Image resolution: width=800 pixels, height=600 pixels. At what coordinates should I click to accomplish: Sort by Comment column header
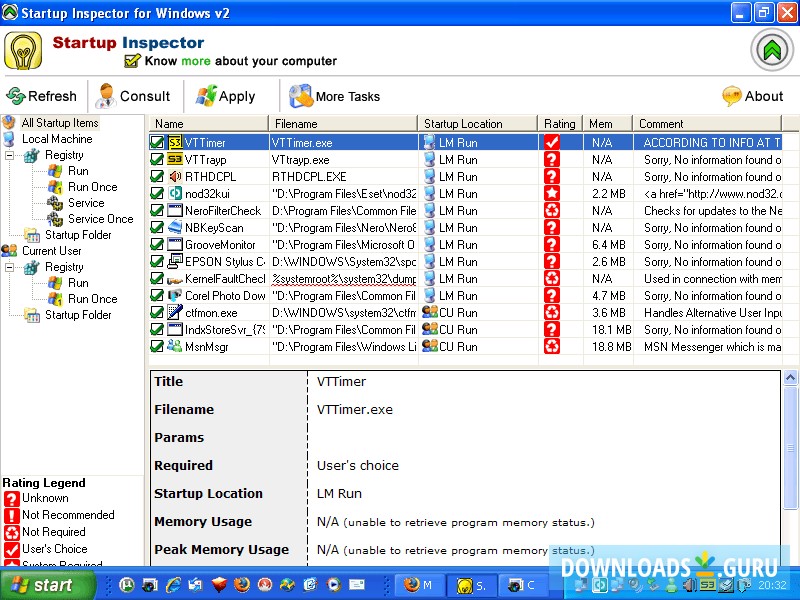[x=707, y=123]
